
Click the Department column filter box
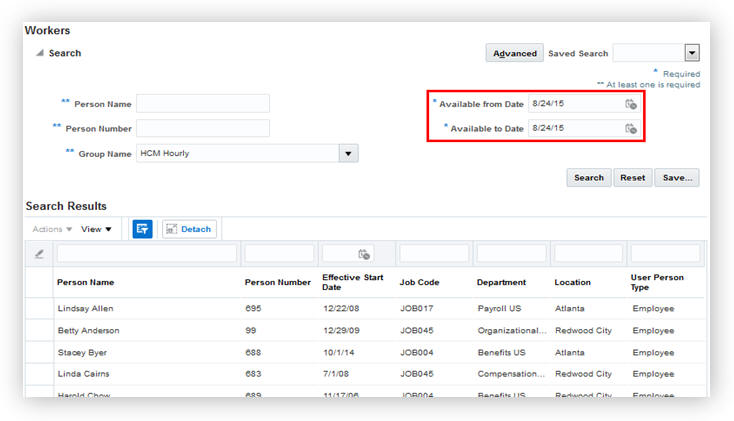pos(511,254)
